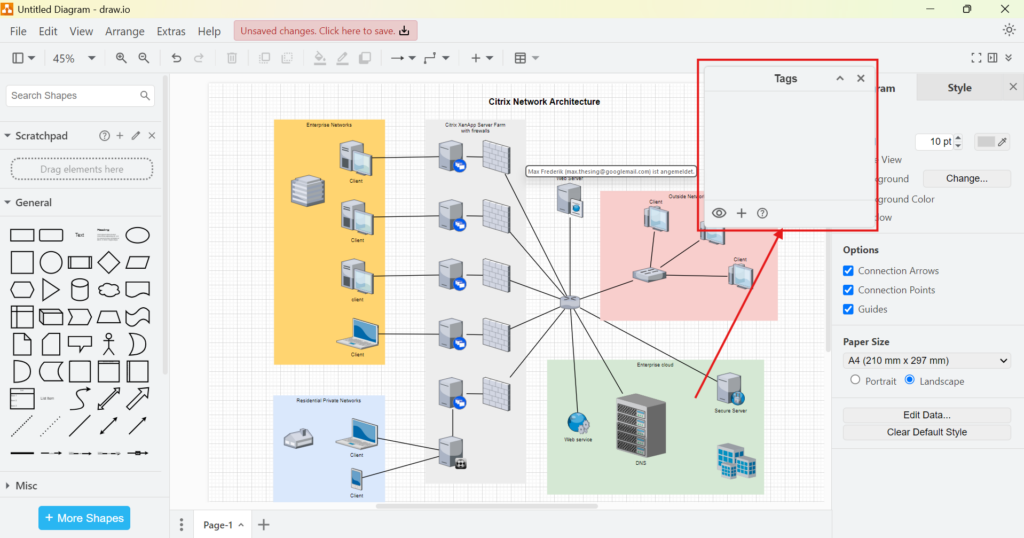Select the Landscape orientation
This screenshot has height=538, width=1024.
910,380
